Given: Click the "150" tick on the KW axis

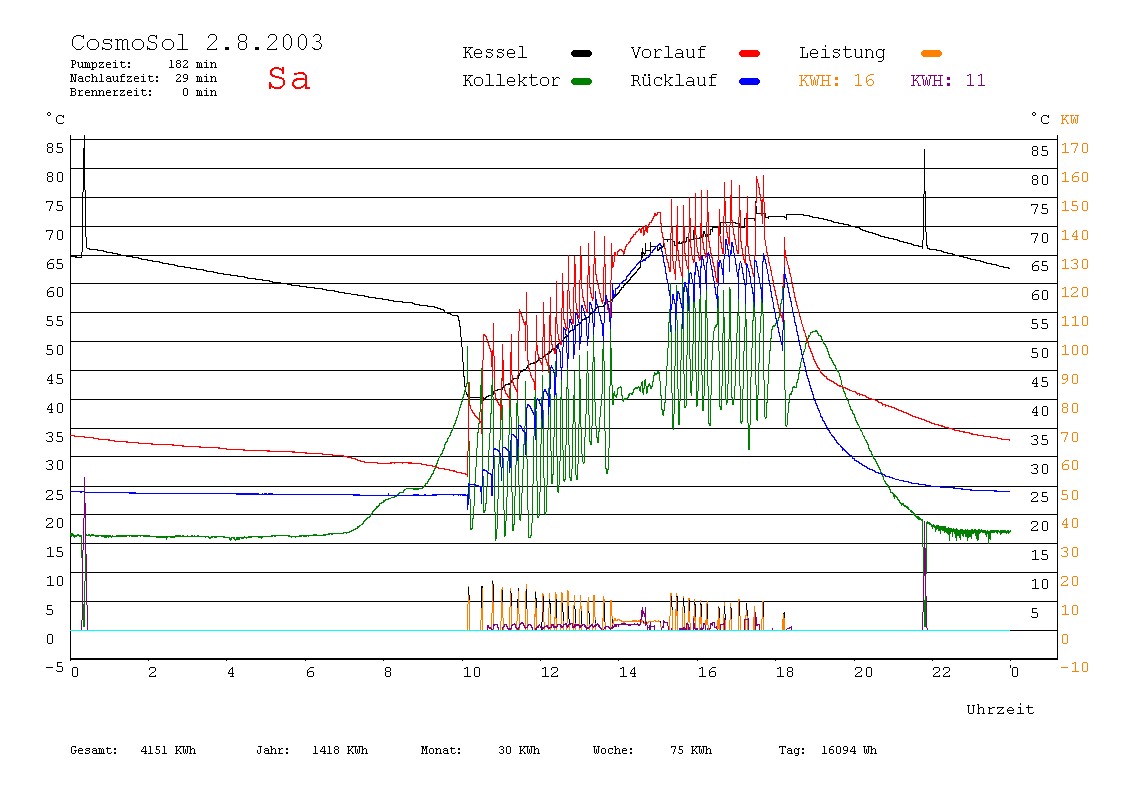Looking at the screenshot, I should 1075,206.
